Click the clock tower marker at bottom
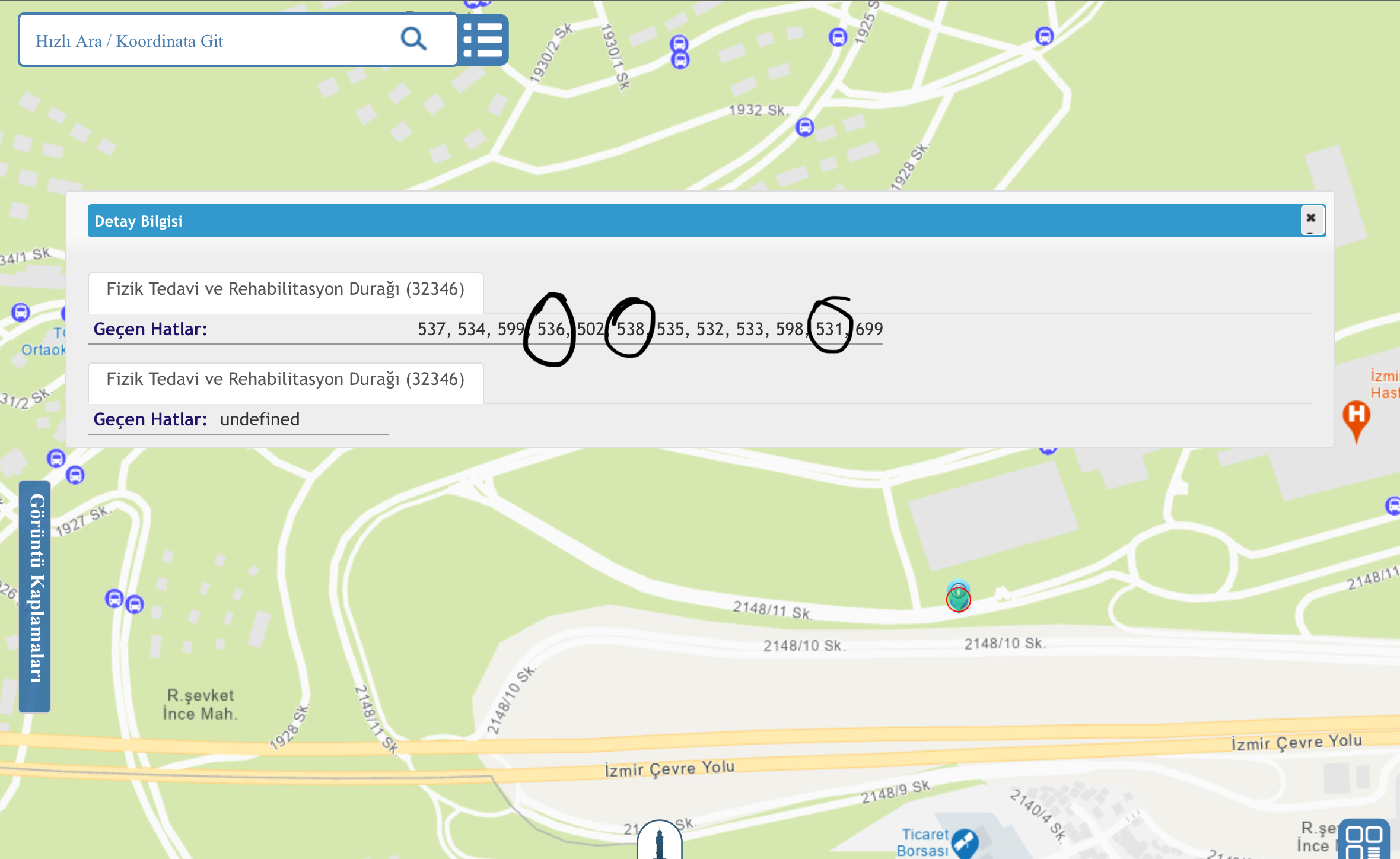Viewport: 1400px width, 859px height. (x=659, y=841)
